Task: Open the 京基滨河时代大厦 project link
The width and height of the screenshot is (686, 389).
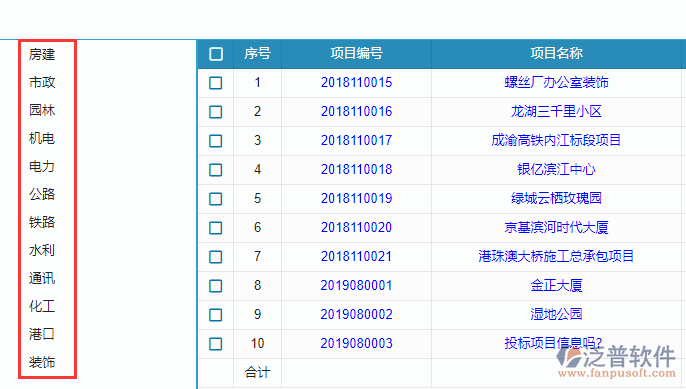Action: pyautogui.click(x=556, y=227)
